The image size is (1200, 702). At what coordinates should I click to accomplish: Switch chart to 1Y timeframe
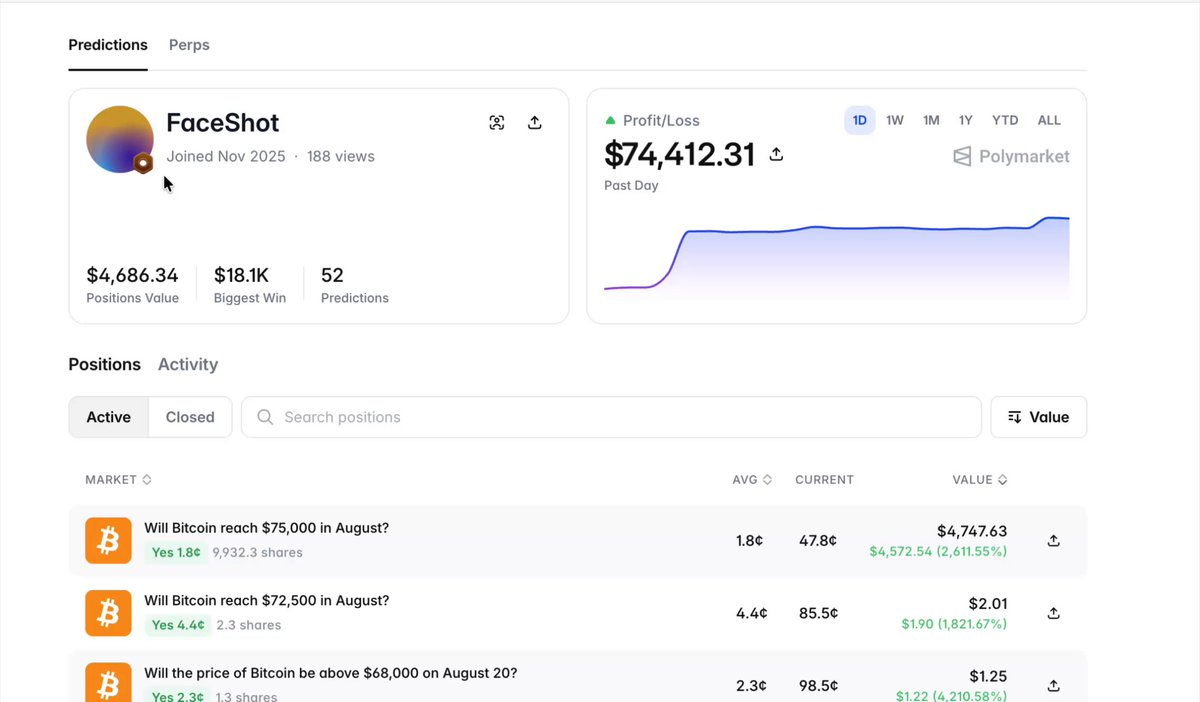click(966, 120)
